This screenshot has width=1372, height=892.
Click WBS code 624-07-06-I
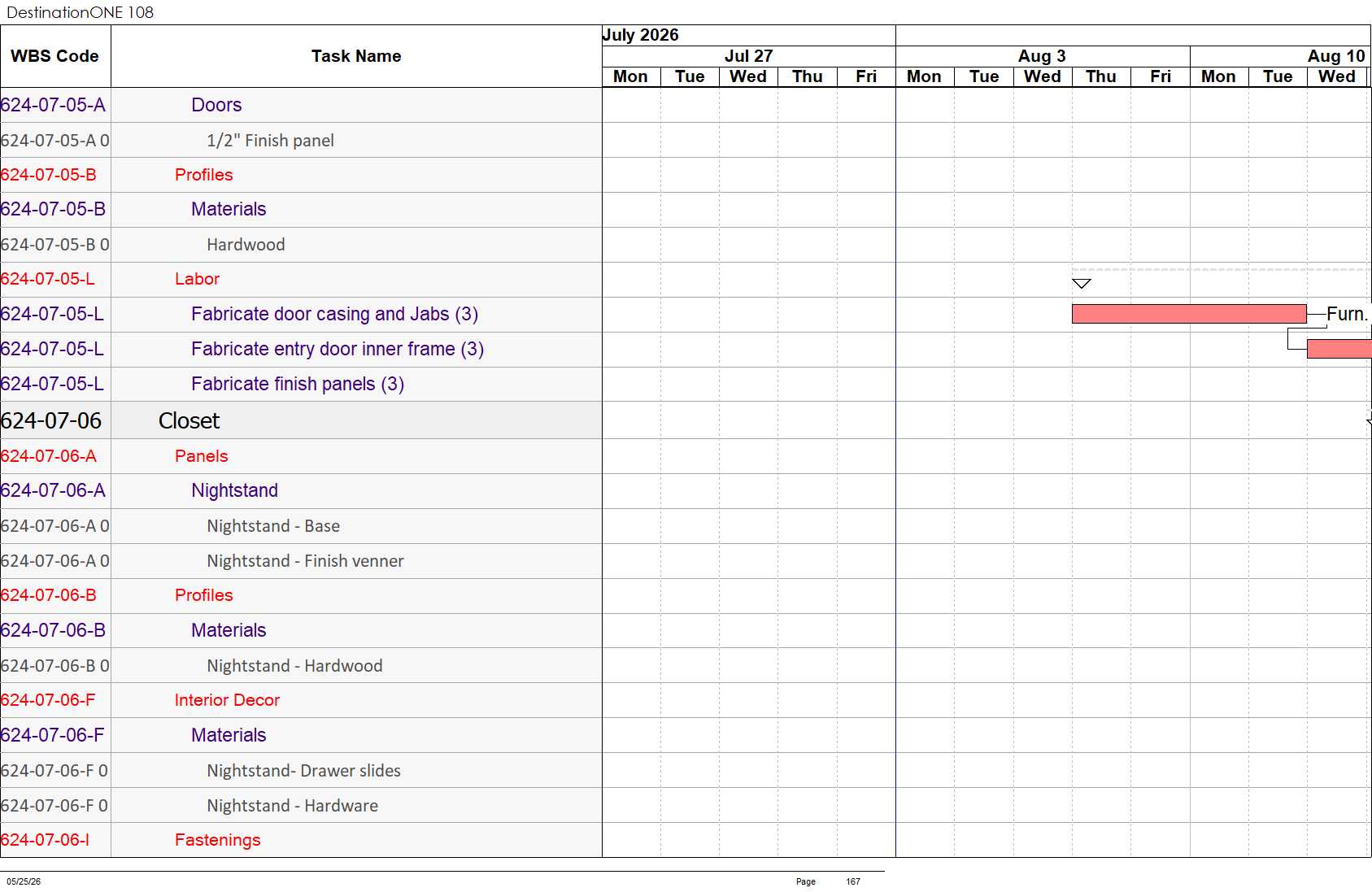click(x=45, y=840)
